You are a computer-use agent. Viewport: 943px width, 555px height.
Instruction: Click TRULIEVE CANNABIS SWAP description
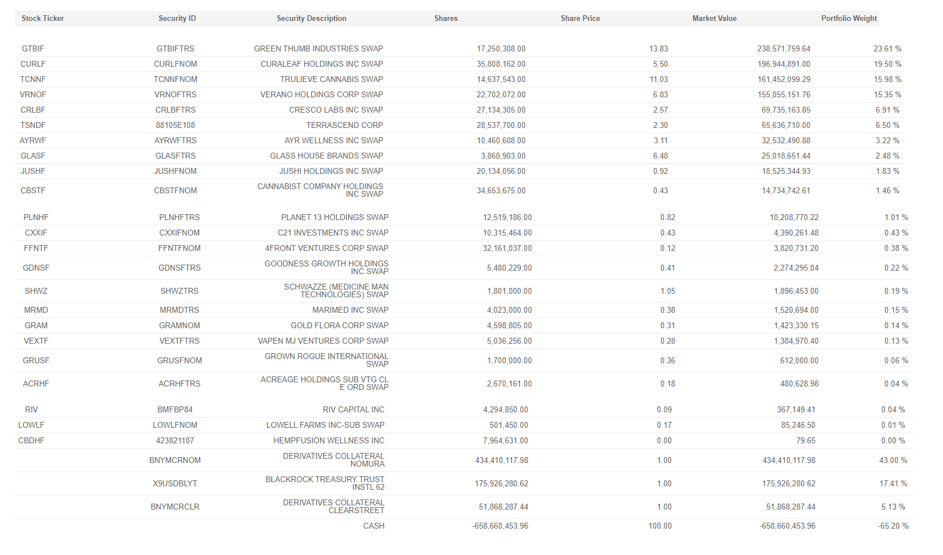331,79
